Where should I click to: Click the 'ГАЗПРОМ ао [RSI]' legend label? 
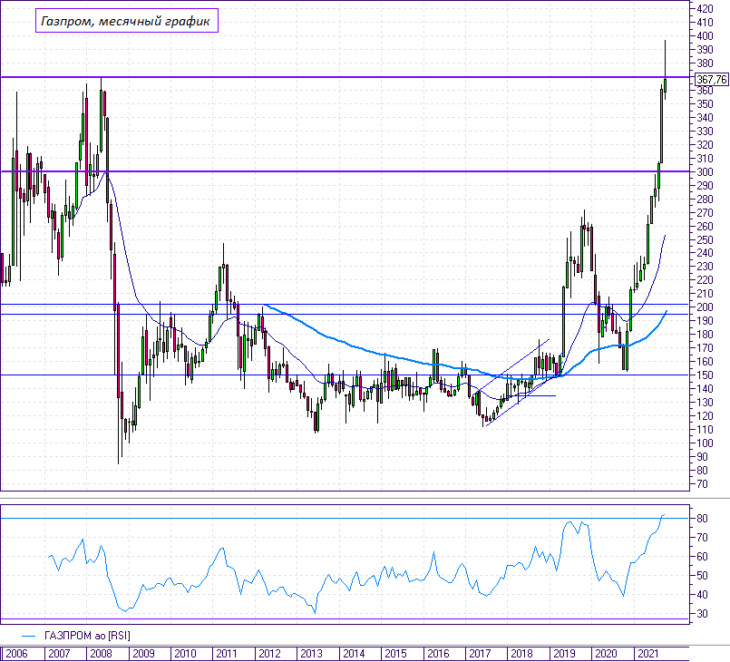click(x=87, y=636)
